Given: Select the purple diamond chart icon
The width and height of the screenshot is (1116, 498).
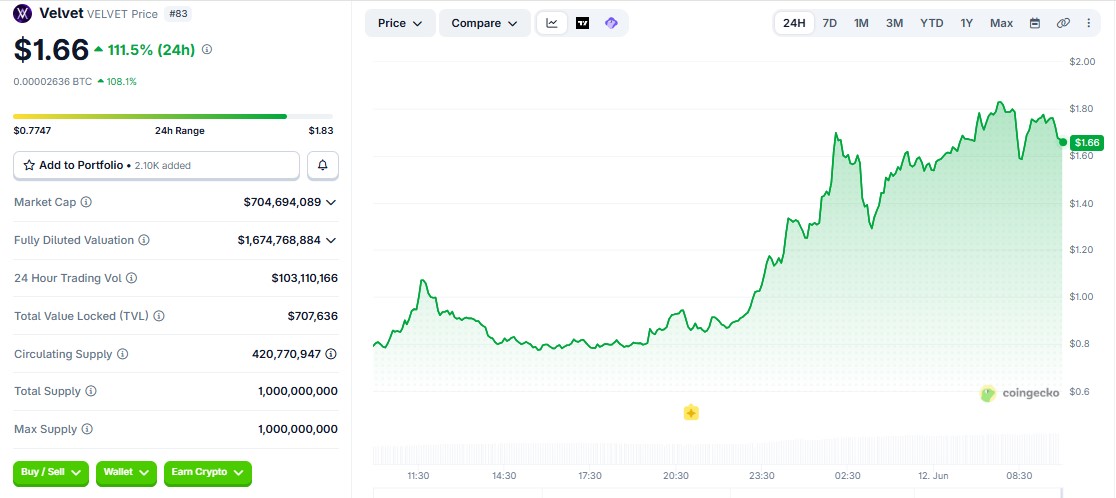Looking at the screenshot, I should (611, 23).
